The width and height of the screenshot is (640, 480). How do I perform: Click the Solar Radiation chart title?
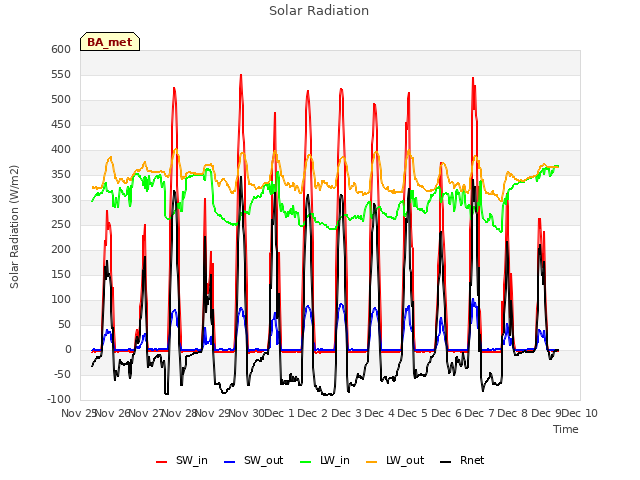(x=319, y=11)
